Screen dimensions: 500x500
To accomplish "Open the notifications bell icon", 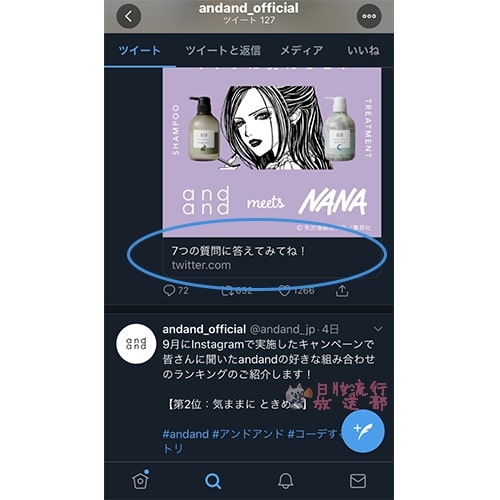I will tap(286, 481).
